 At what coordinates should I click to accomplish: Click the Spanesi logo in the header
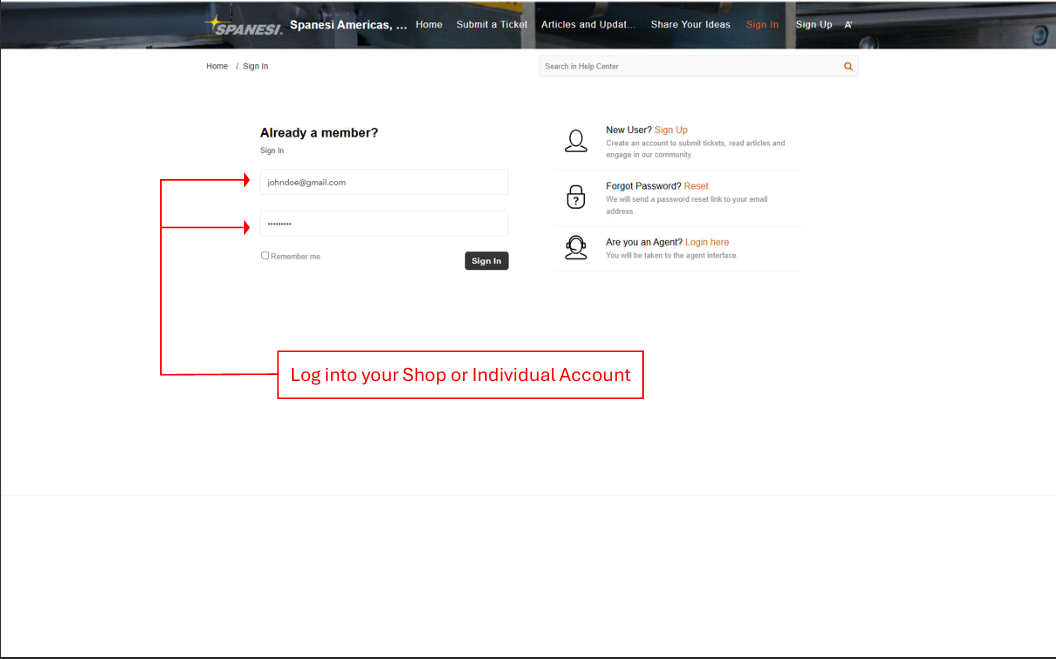coord(244,25)
